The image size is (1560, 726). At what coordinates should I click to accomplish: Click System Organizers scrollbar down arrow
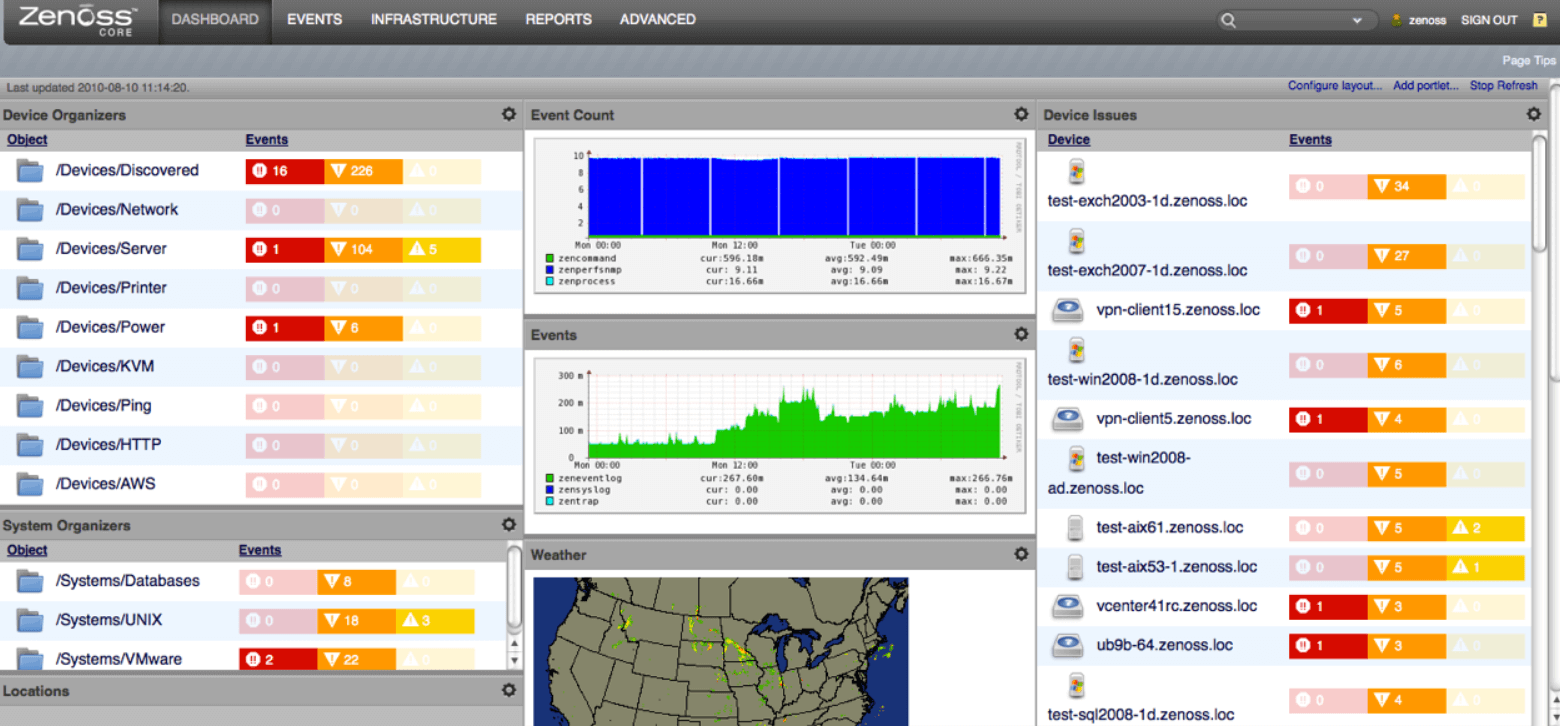tap(515, 660)
